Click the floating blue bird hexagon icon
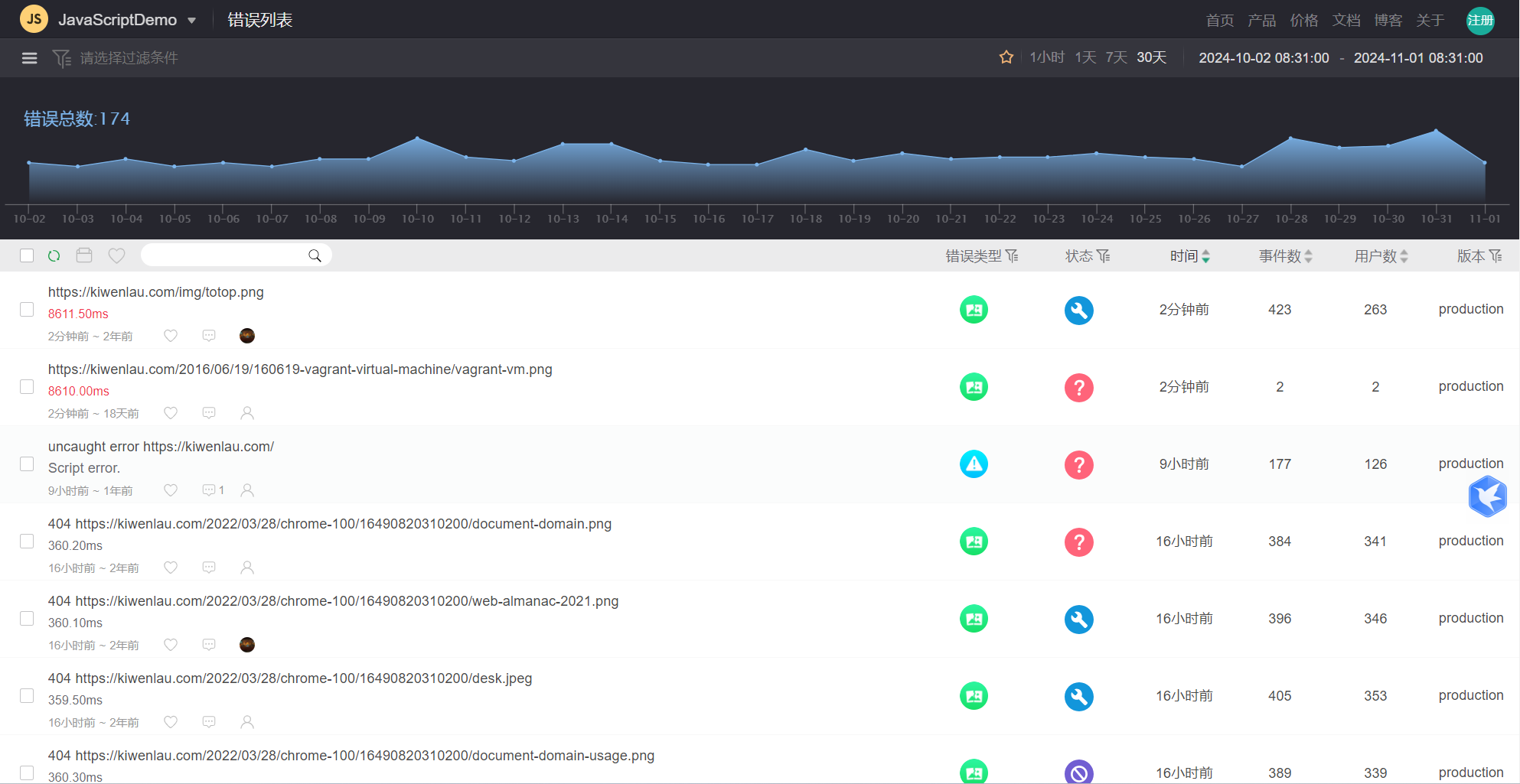1520x784 pixels. pos(1487,496)
